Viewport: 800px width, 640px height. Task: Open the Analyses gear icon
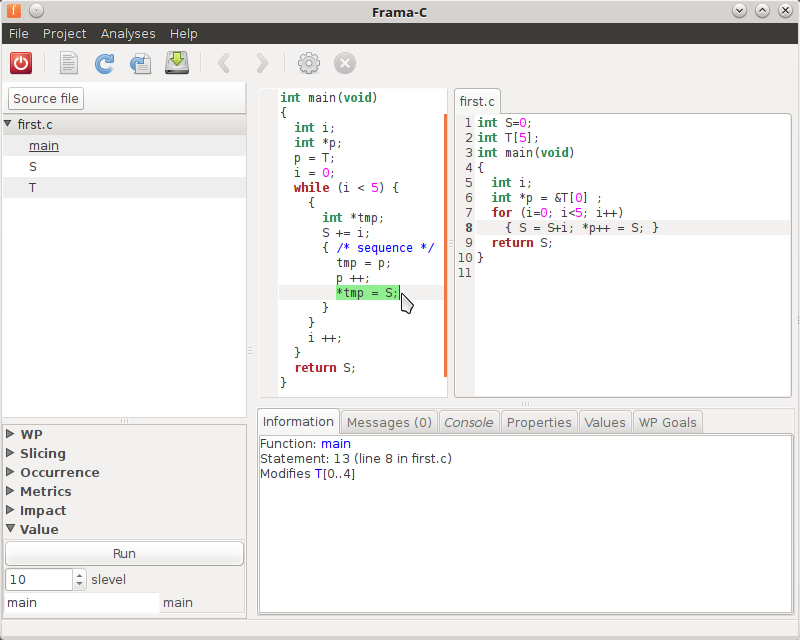(x=309, y=63)
